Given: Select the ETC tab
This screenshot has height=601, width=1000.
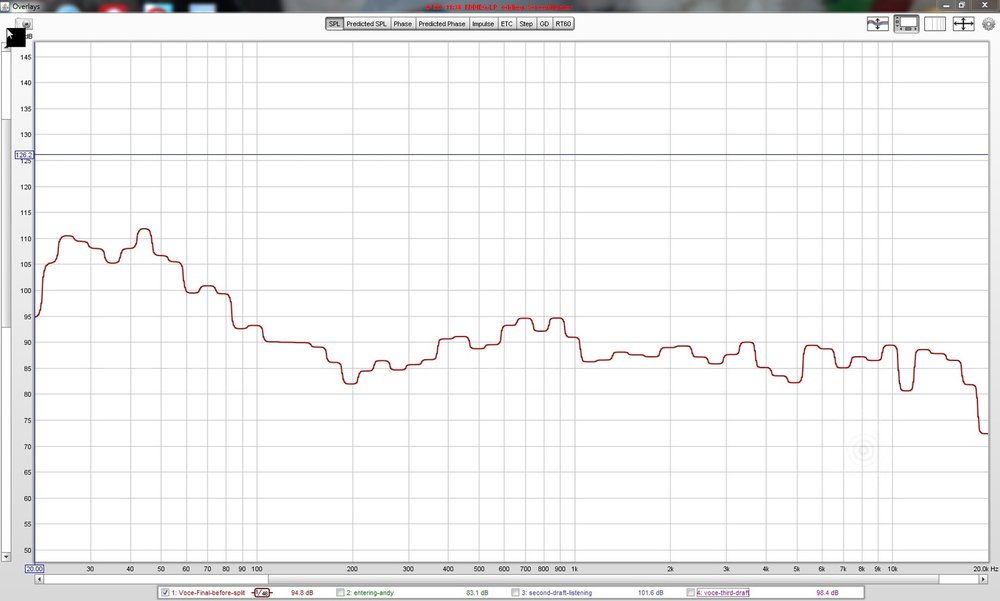Looking at the screenshot, I should [506, 24].
